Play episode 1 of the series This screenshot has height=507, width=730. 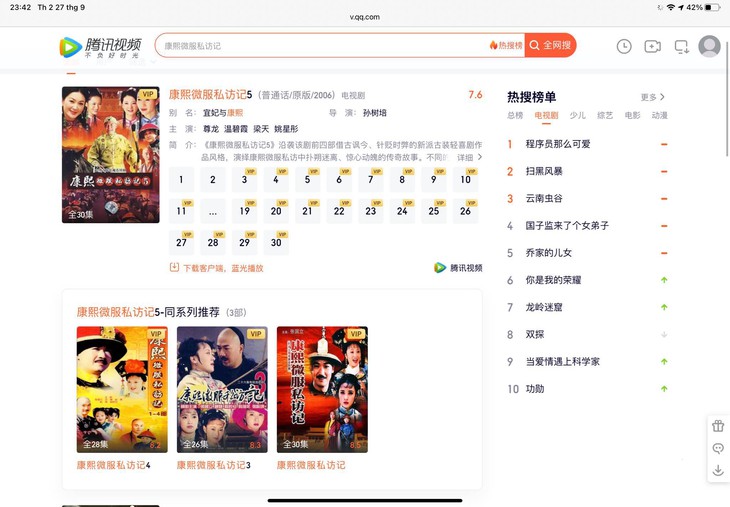[x=181, y=181]
